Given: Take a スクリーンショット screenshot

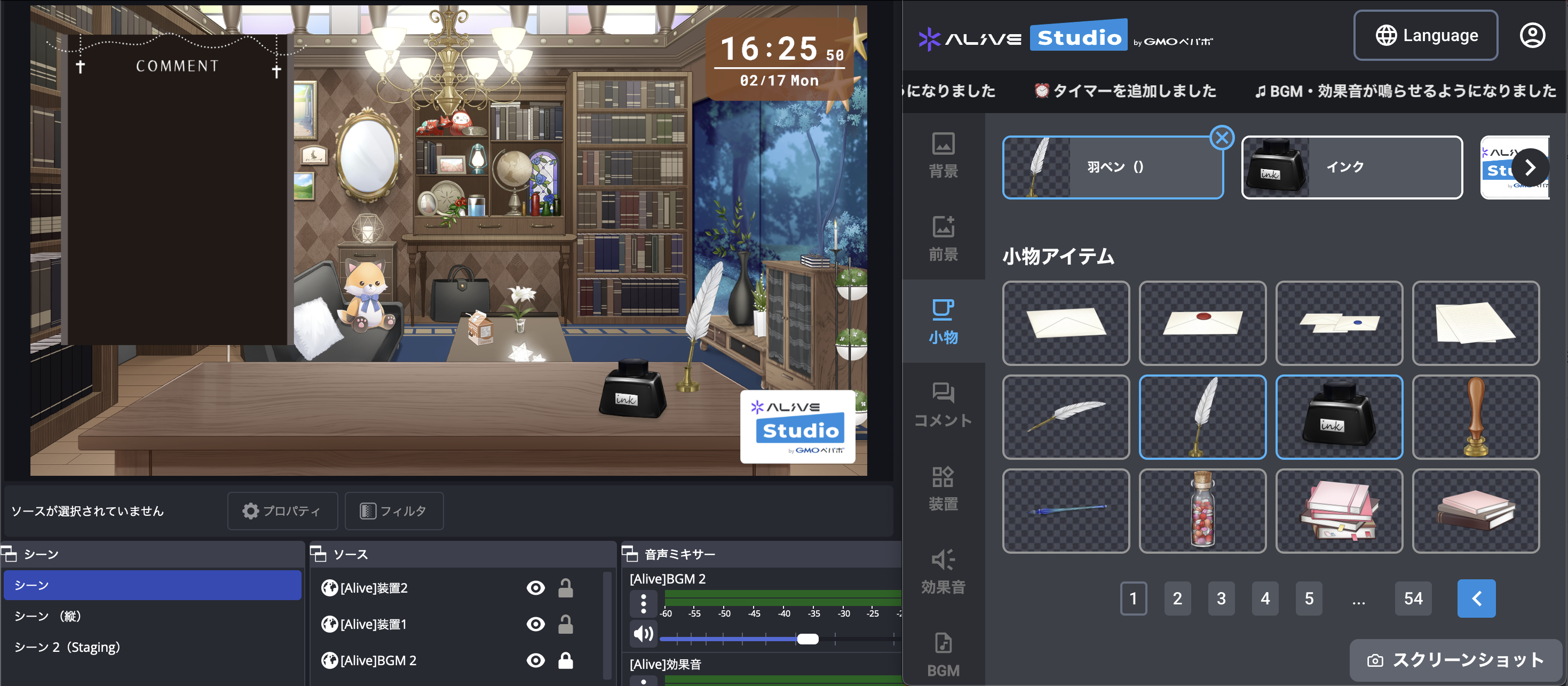Looking at the screenshot, I should coord(1455,660).
